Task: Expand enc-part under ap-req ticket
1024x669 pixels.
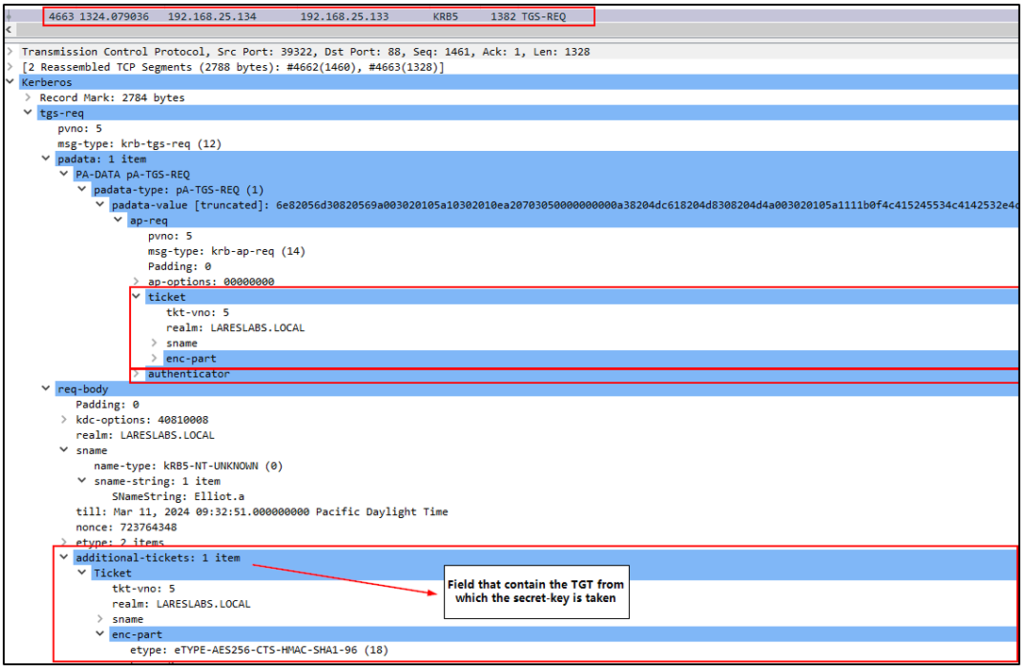Action: point(155,359)
